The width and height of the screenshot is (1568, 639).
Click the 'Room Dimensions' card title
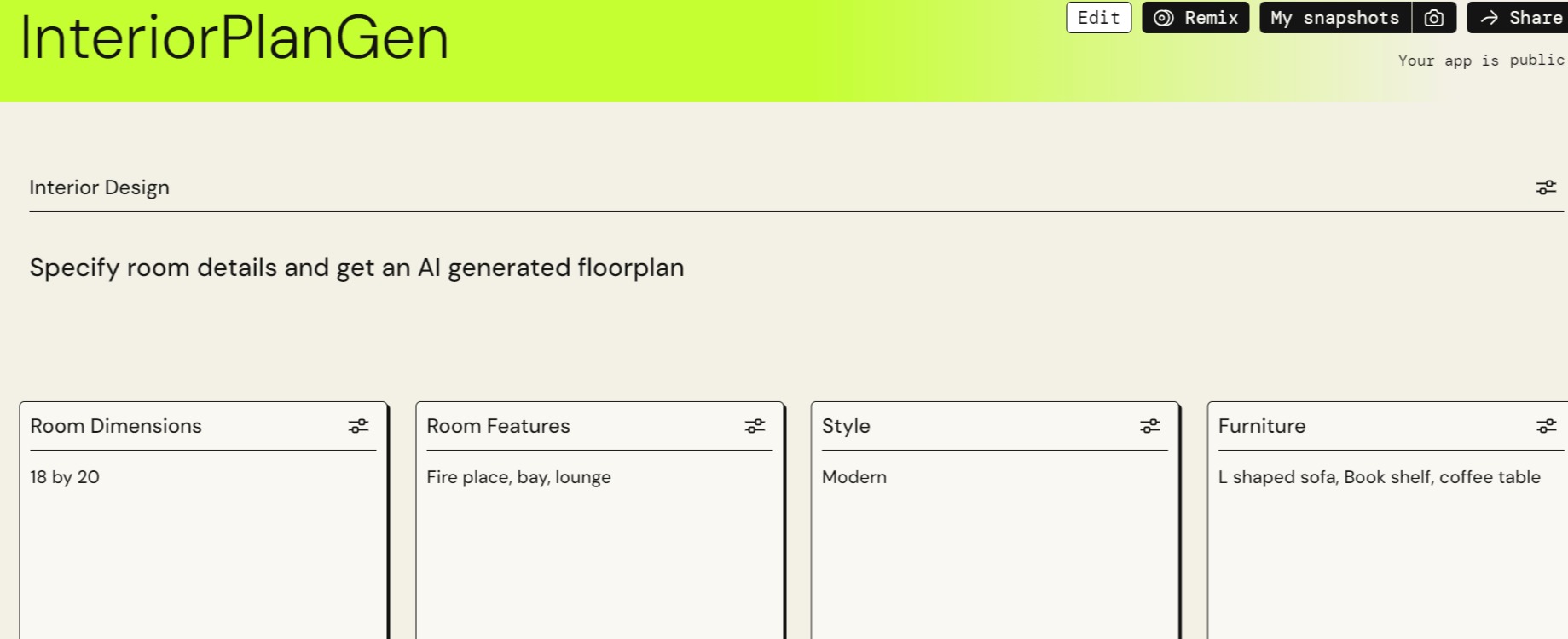click(x=116, y=426)
